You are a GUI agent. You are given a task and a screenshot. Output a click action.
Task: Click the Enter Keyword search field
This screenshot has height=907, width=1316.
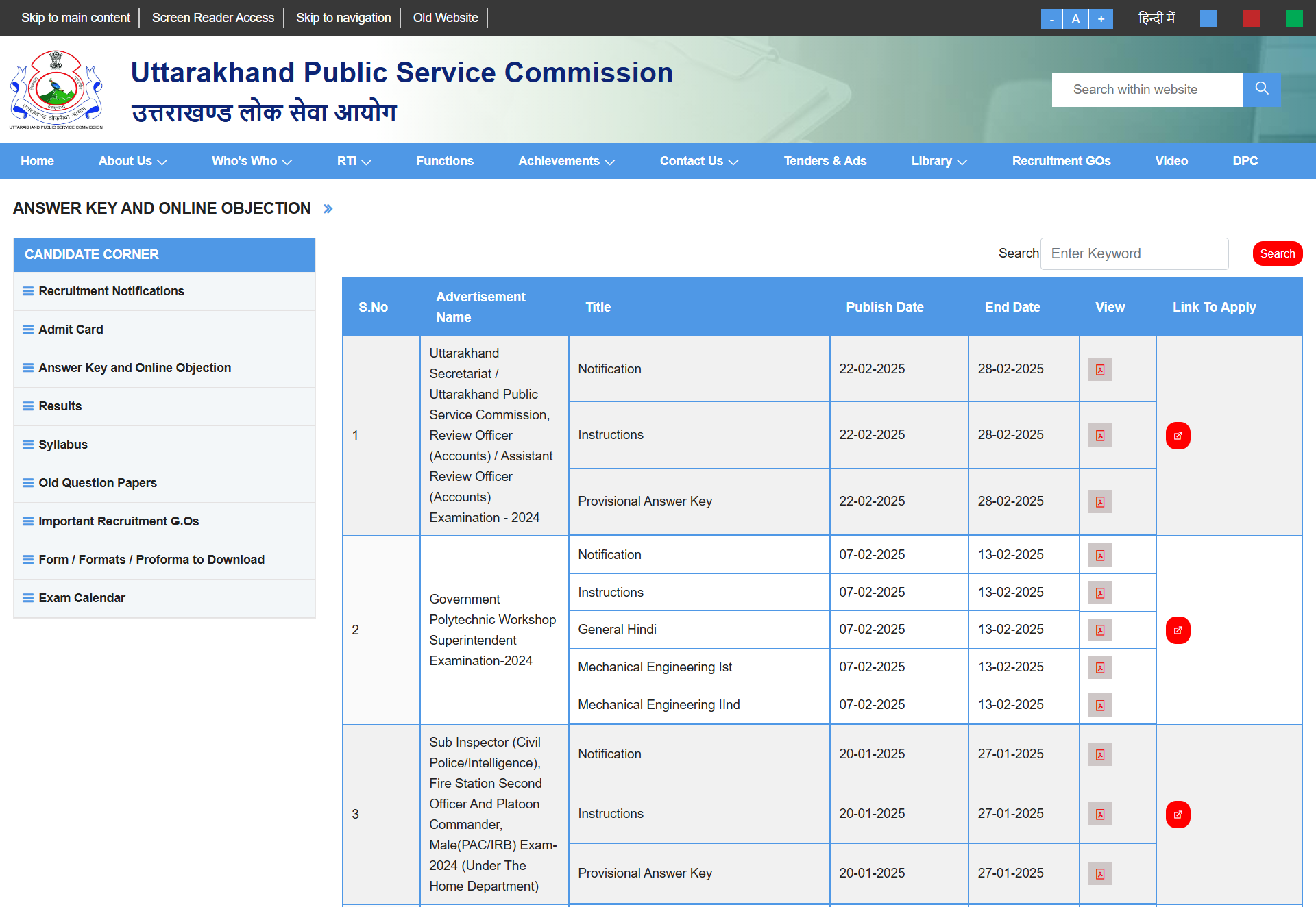(1134, 253)
